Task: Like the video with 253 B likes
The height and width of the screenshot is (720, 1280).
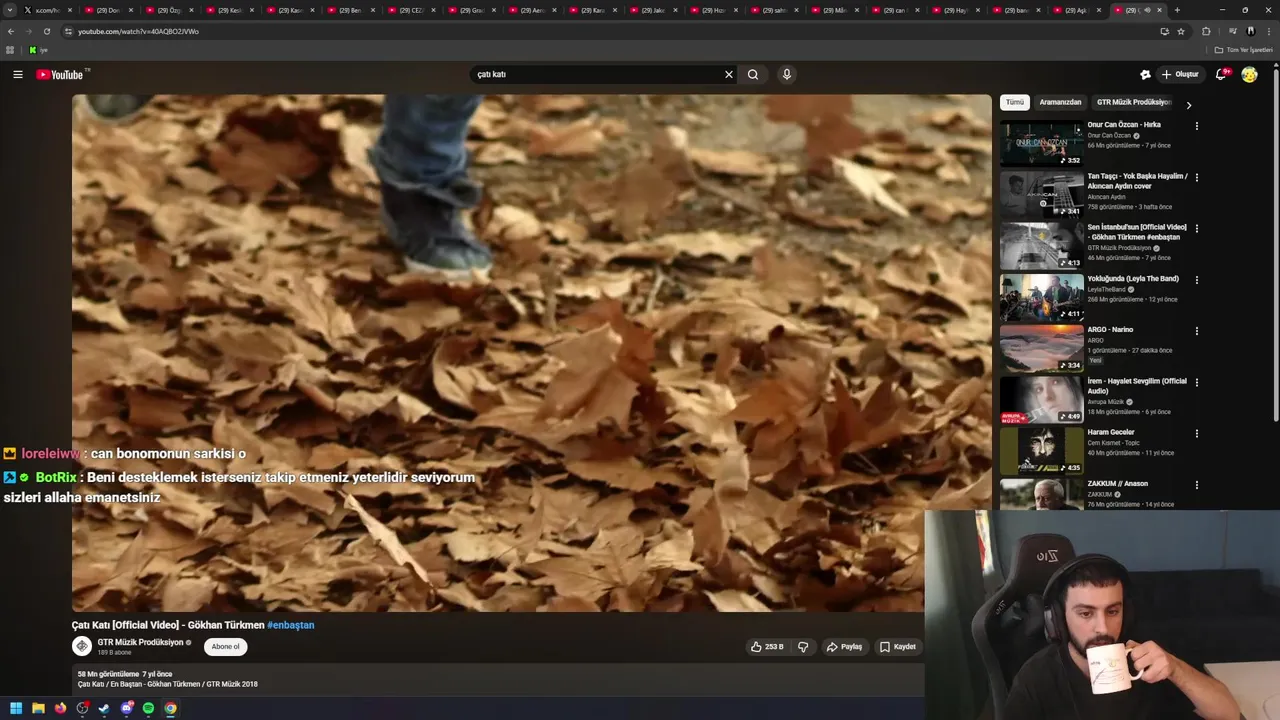Action: [767, 647]
